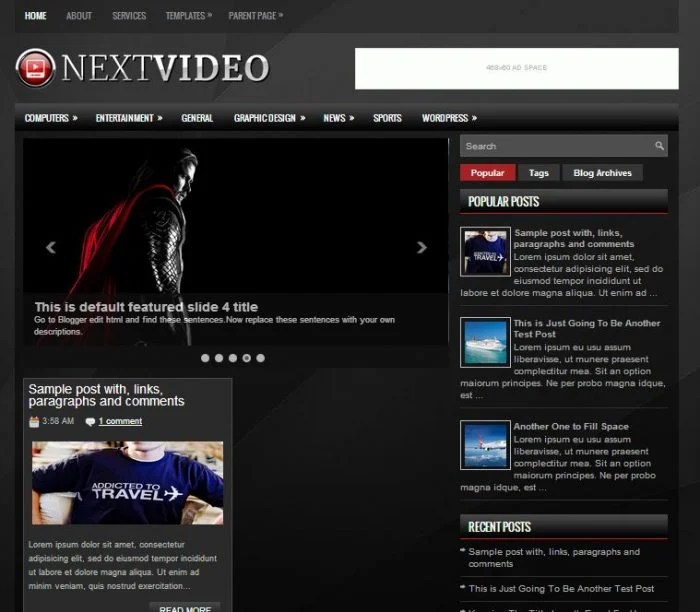Go to the Home page
This screenshot has height=612, width=700.
pos(35,16)
